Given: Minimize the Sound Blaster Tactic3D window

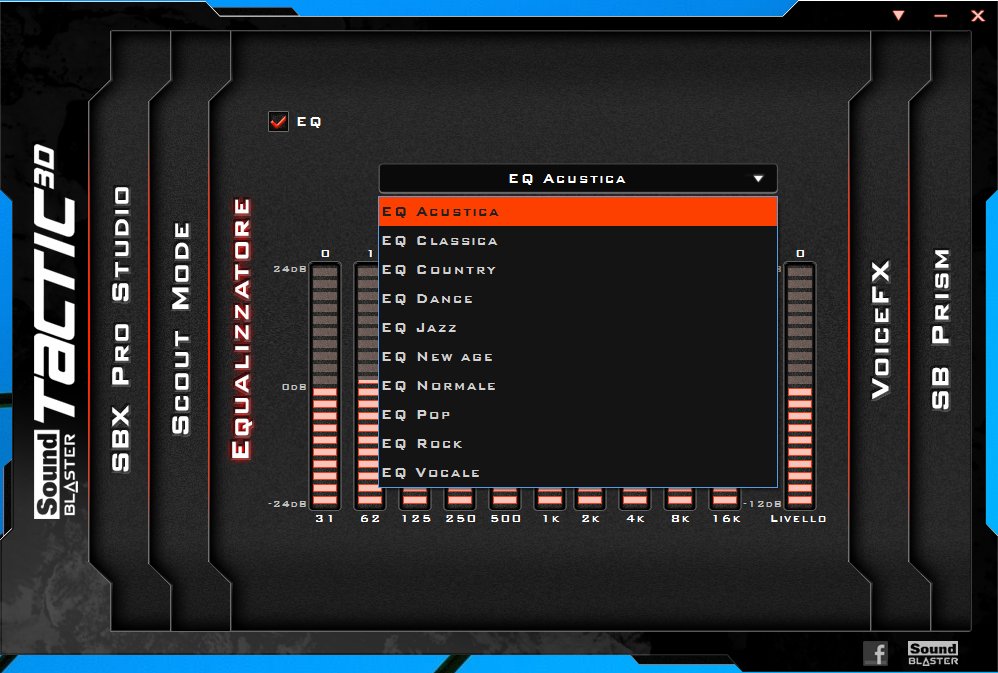Looking at the screenshot, I should 941,16.
